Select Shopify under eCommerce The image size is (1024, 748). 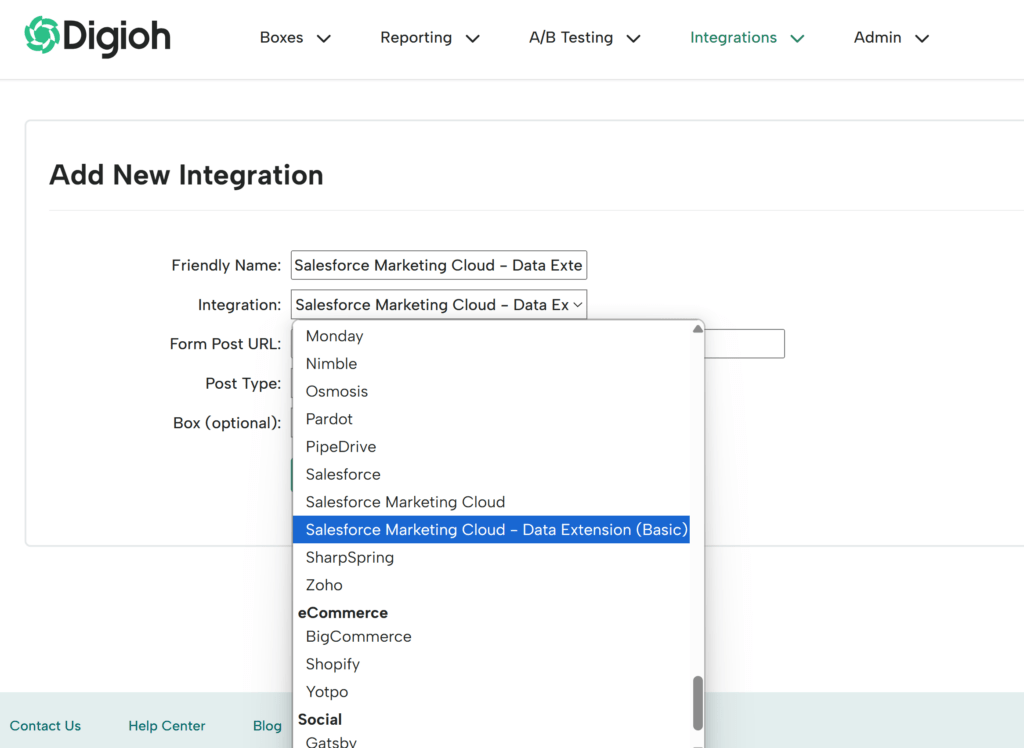[x=491, y=664]
